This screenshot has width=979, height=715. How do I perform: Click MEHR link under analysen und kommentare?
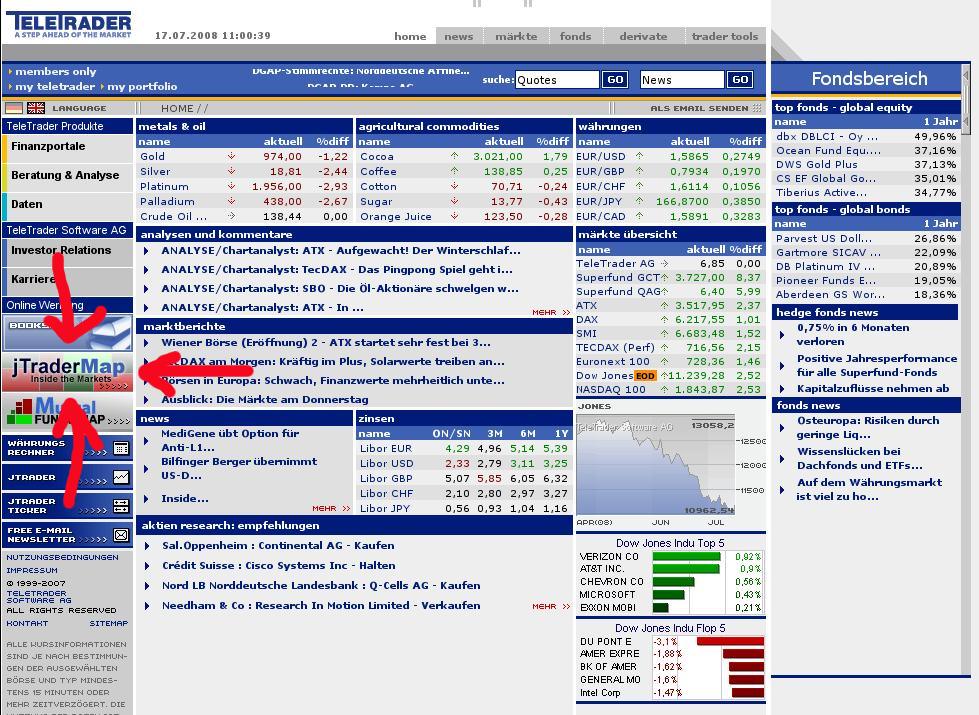click(x=551, y=312)
